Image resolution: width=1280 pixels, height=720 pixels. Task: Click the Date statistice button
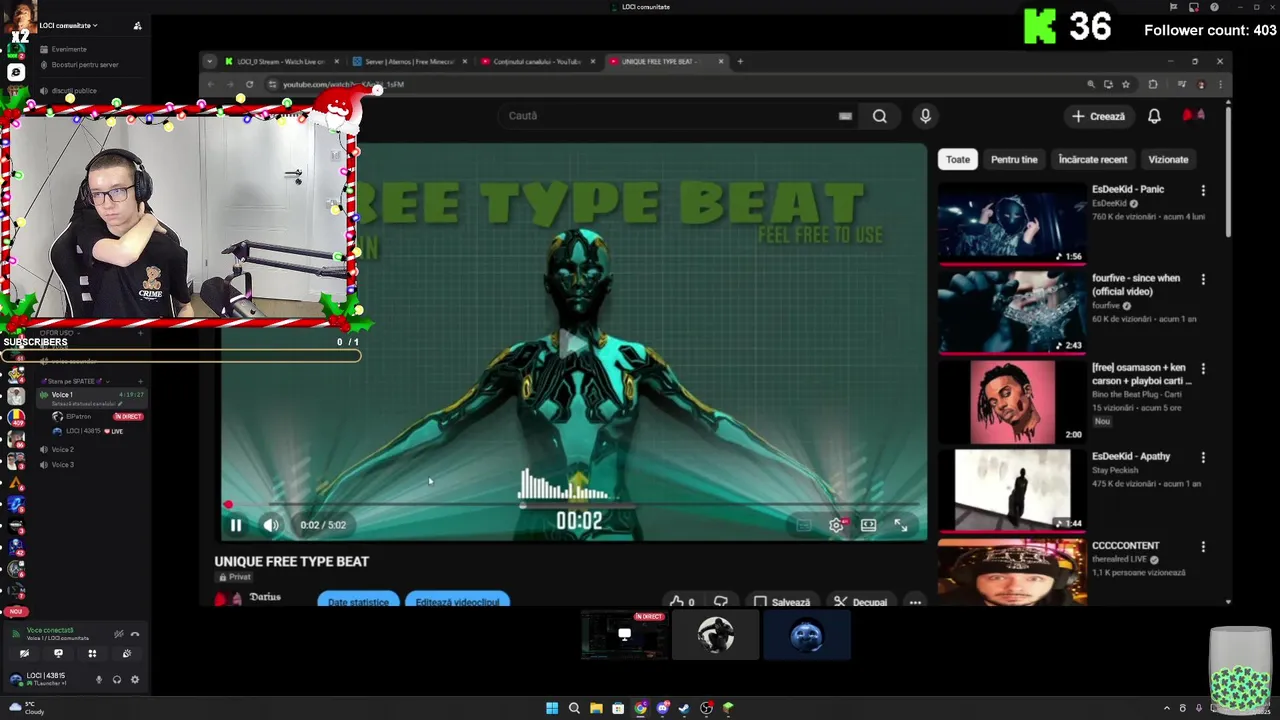[x=358, y=601]
